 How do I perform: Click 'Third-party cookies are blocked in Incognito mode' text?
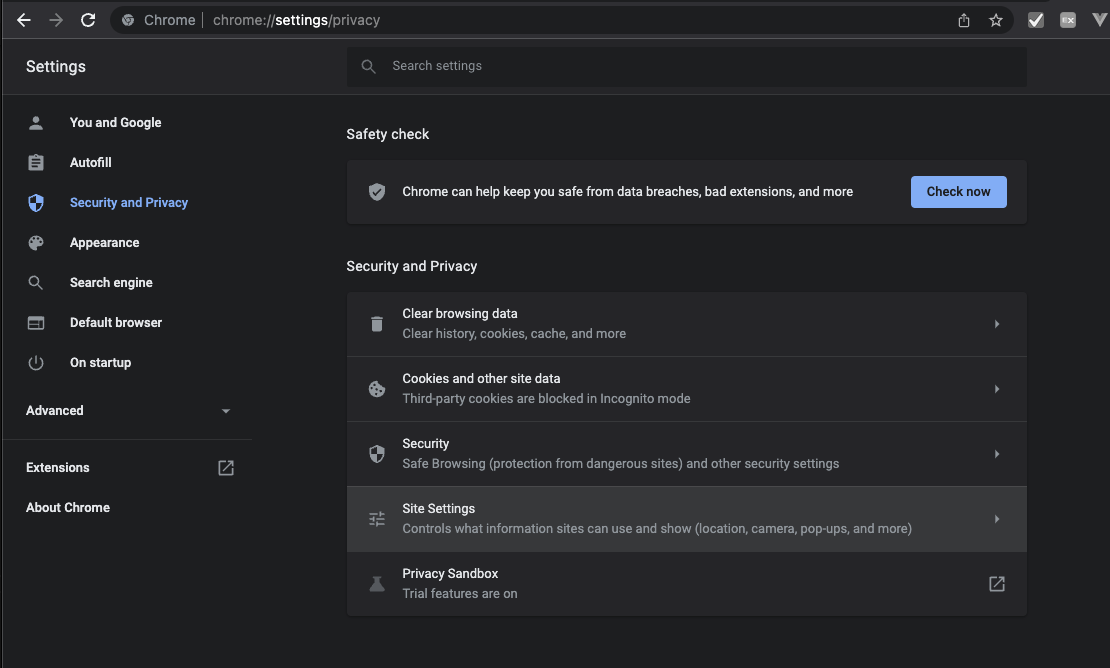click(x=546, y=399)
